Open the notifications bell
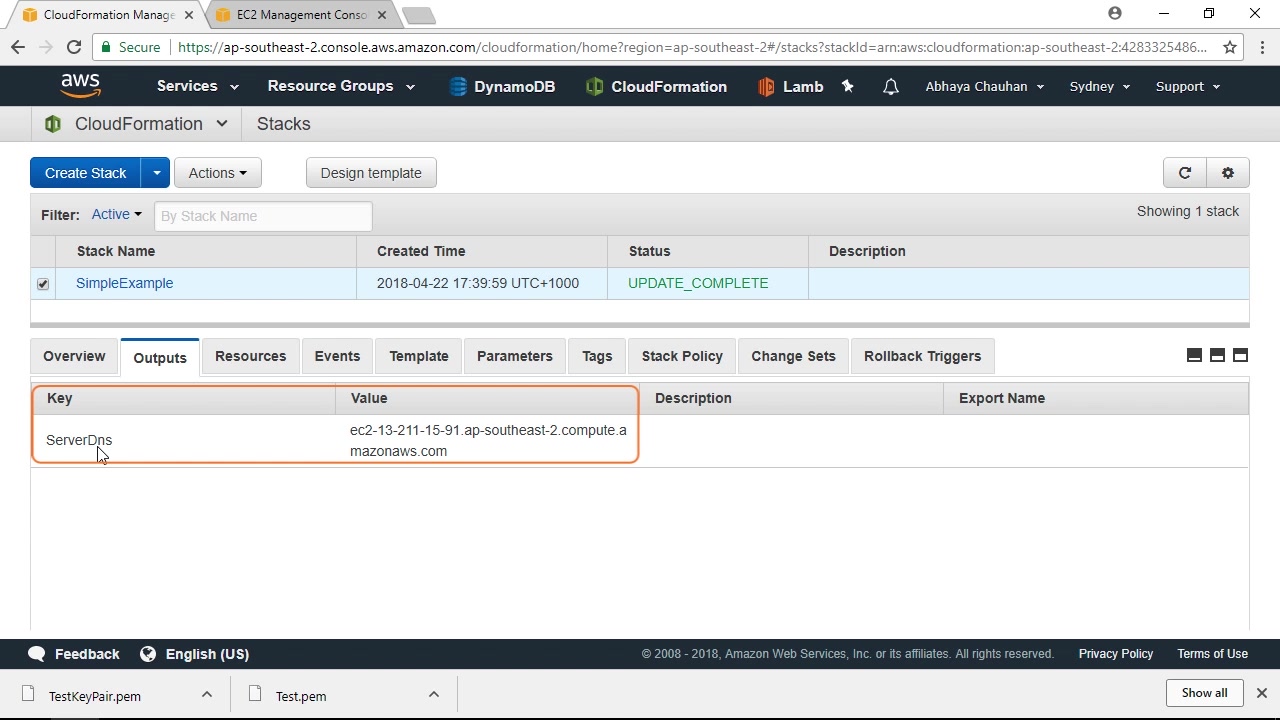Viewport: 1280px width, 720px height. point(891,87)
